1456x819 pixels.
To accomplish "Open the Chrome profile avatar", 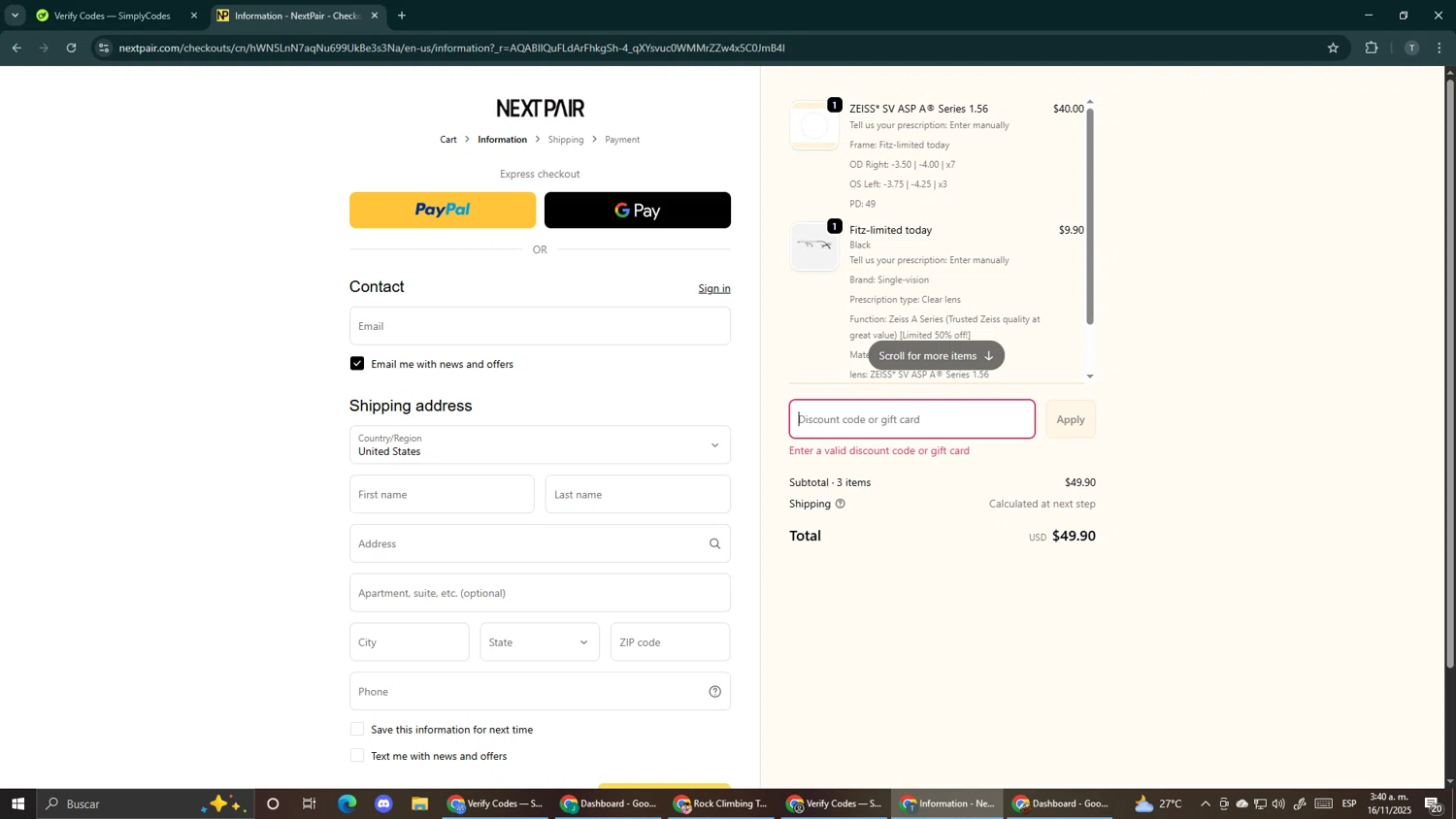I will click(1411, 48).
